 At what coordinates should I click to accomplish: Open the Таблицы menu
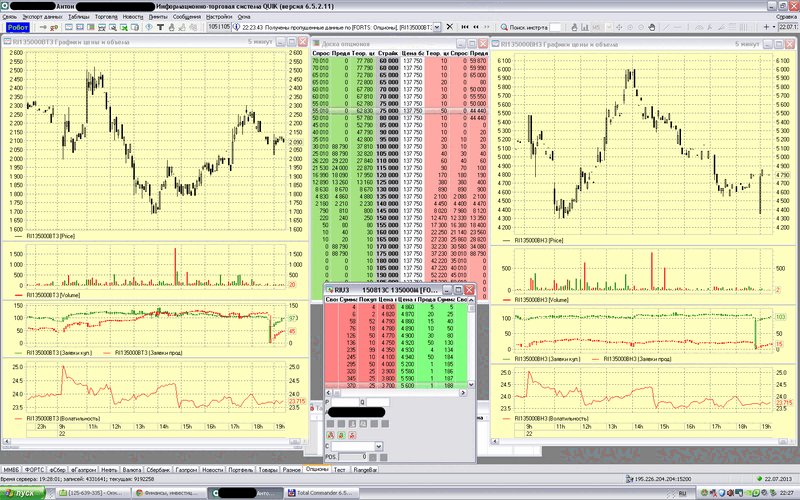click(x=77, y=17)
